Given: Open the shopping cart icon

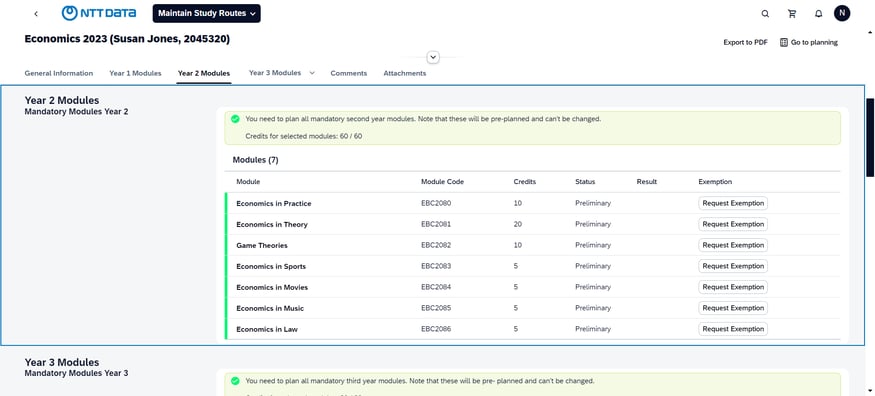Looking at the screenshot, I should [x=792, y=14].
